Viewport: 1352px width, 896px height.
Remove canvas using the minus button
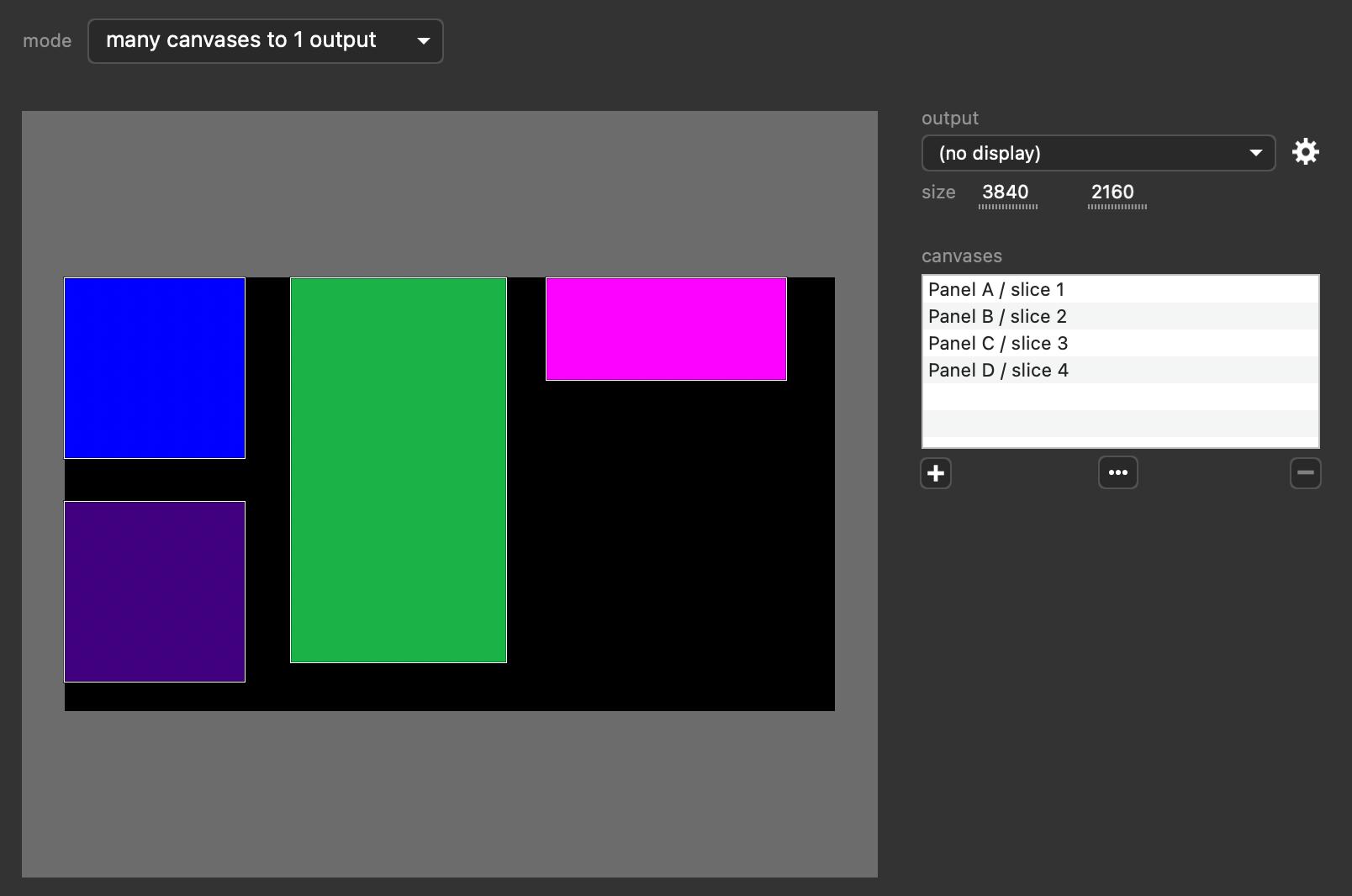[x=1305, y=473]
